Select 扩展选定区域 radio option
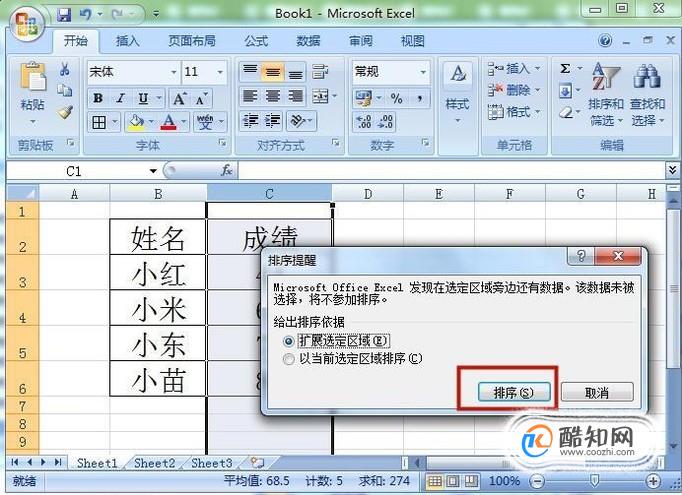Viewport: 682px width, 495px height. (288, 341)
